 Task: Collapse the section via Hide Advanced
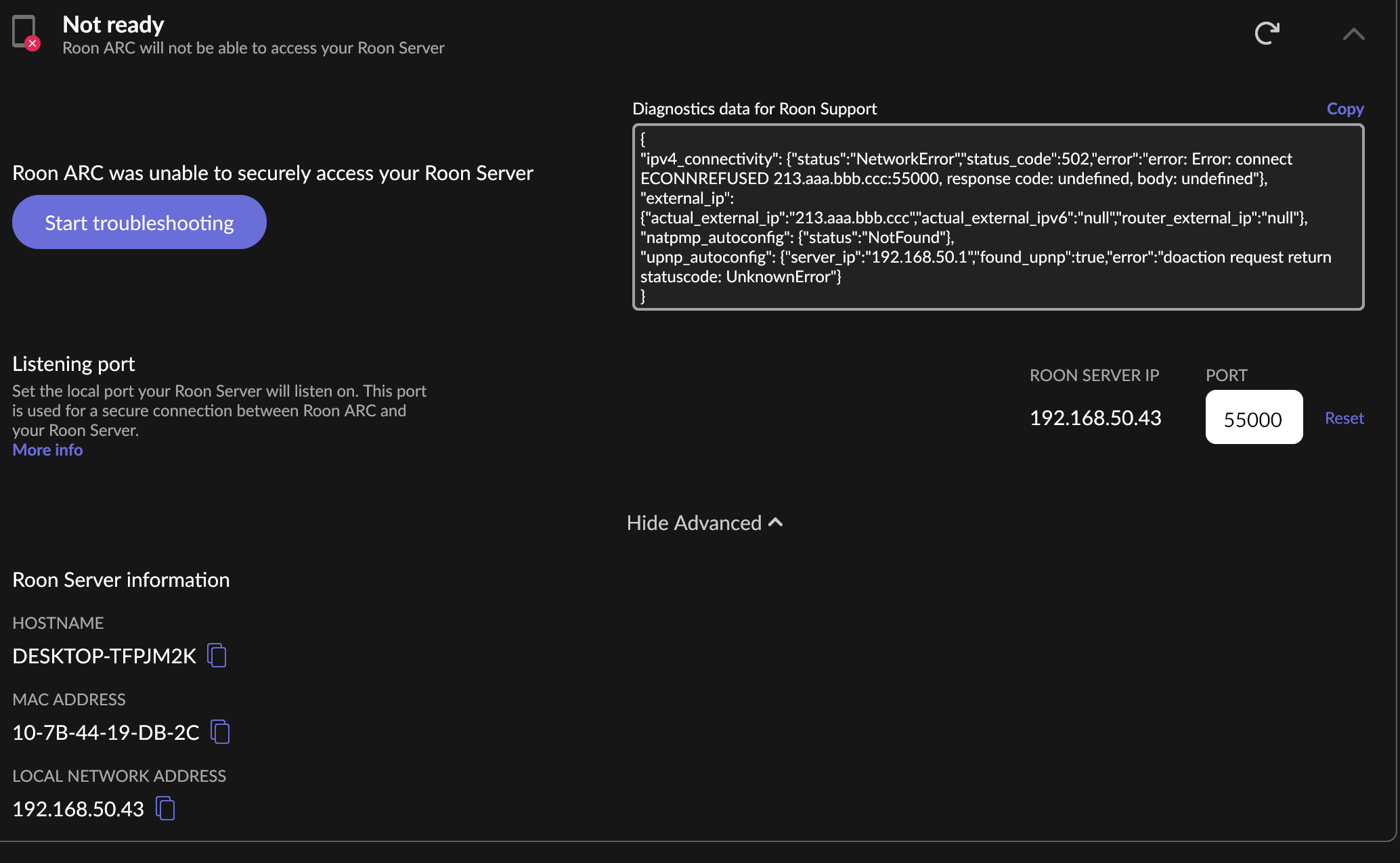click(x=704, y=523)
